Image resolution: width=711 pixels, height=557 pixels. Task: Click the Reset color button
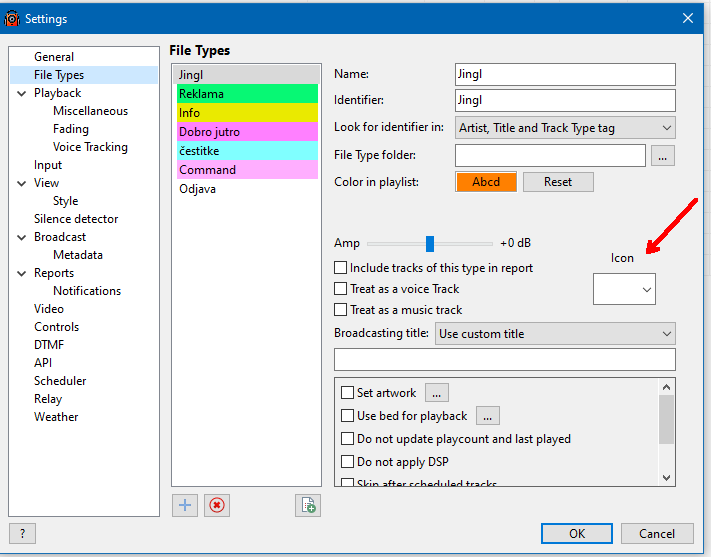pyautogui.click(x=558, y=182)
